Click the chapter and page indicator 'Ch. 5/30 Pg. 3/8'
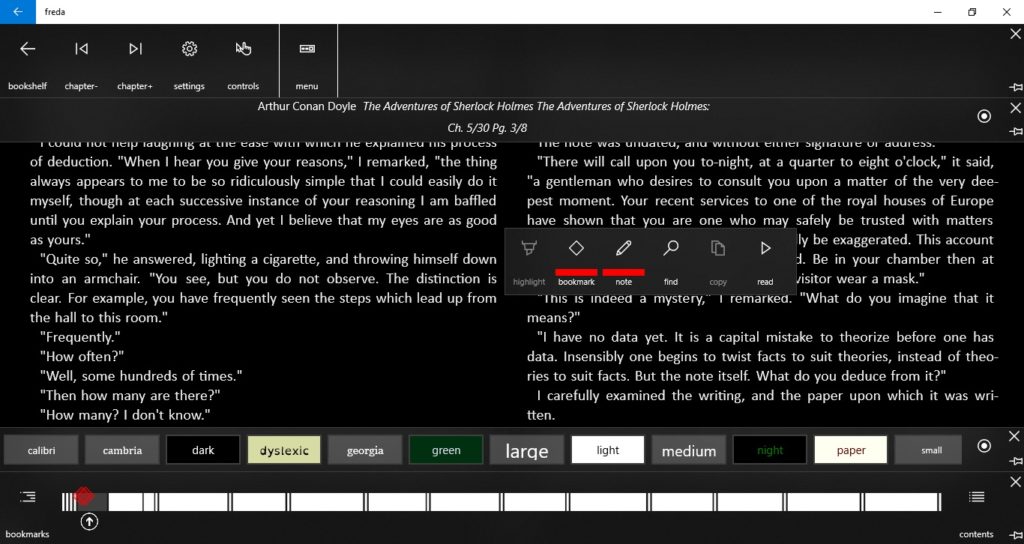 click(487, 128)
